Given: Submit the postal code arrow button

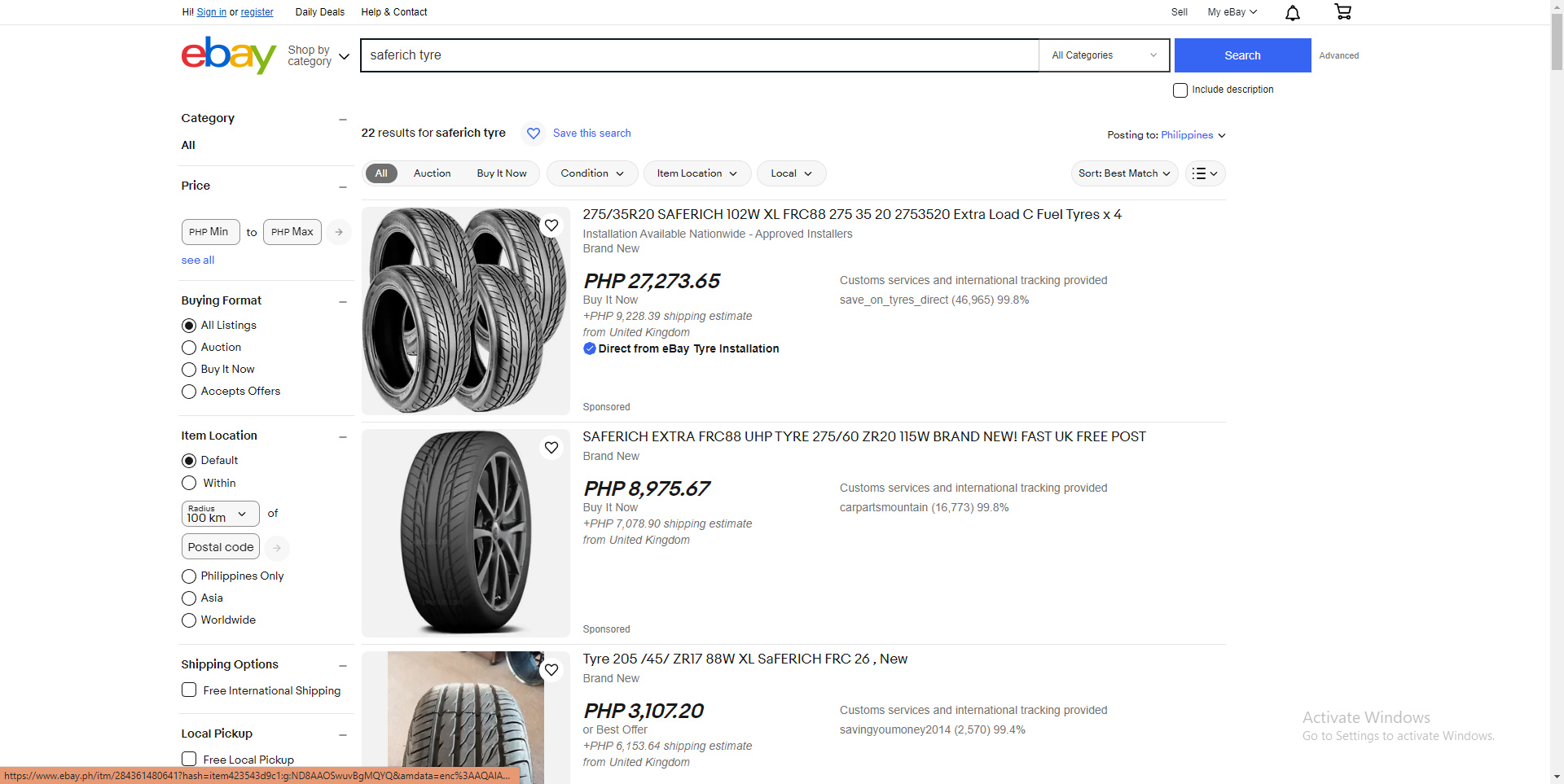Looking at the screenshot, I should pyautogui.click(x=277, y=548).
